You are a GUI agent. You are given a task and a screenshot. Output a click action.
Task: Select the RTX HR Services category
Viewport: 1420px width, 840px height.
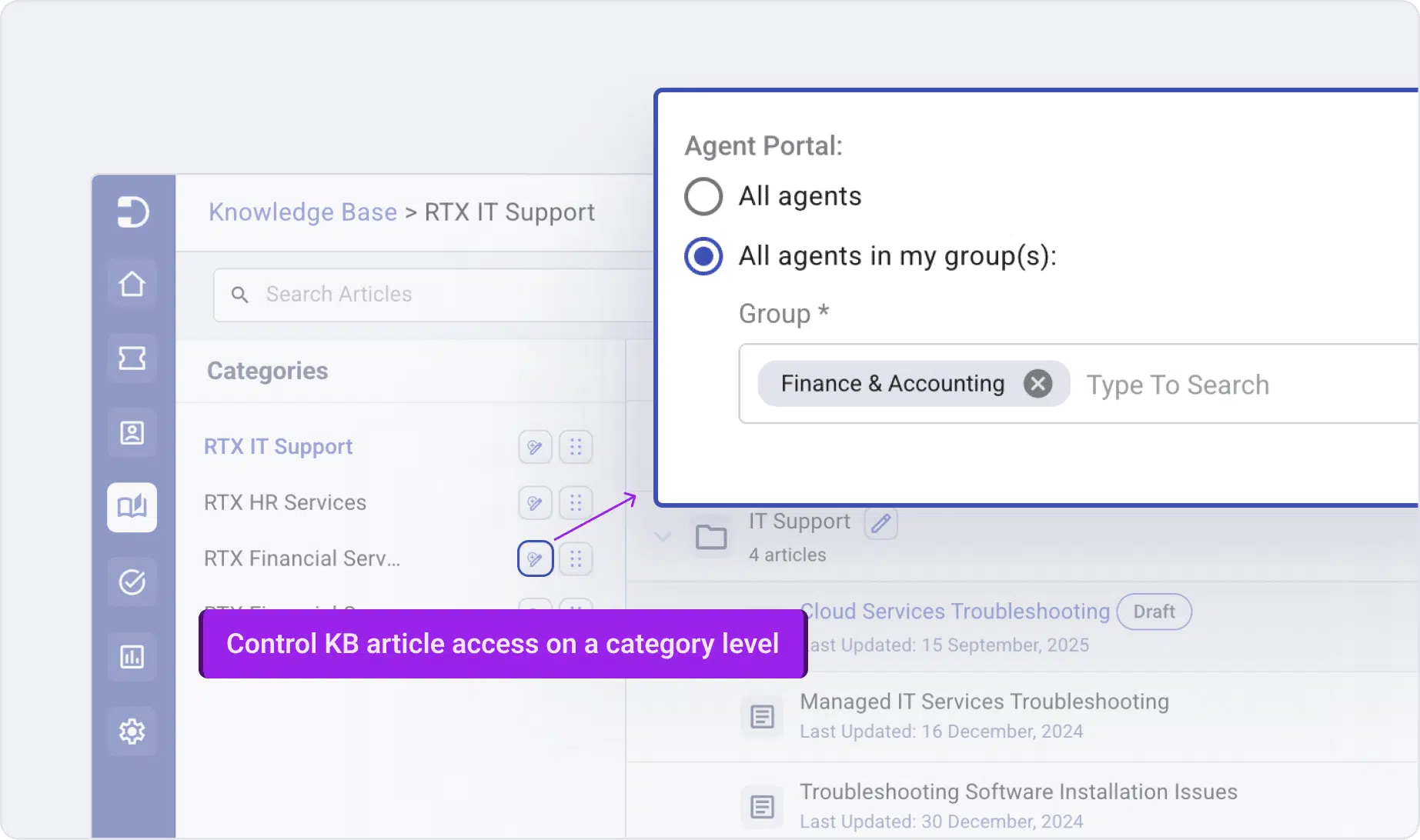tap(285, 503)
